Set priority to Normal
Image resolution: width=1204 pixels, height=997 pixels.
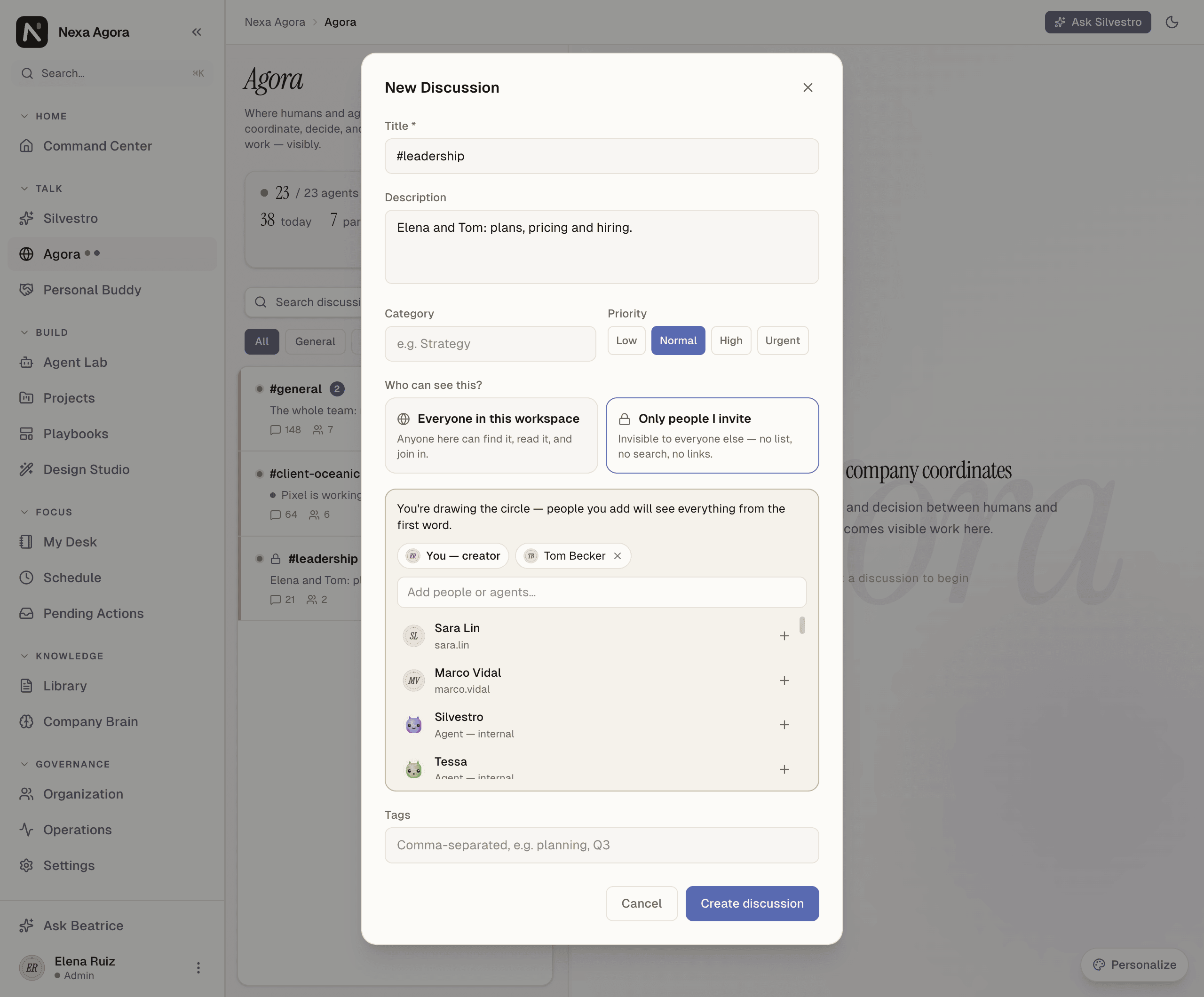point(678,340)
